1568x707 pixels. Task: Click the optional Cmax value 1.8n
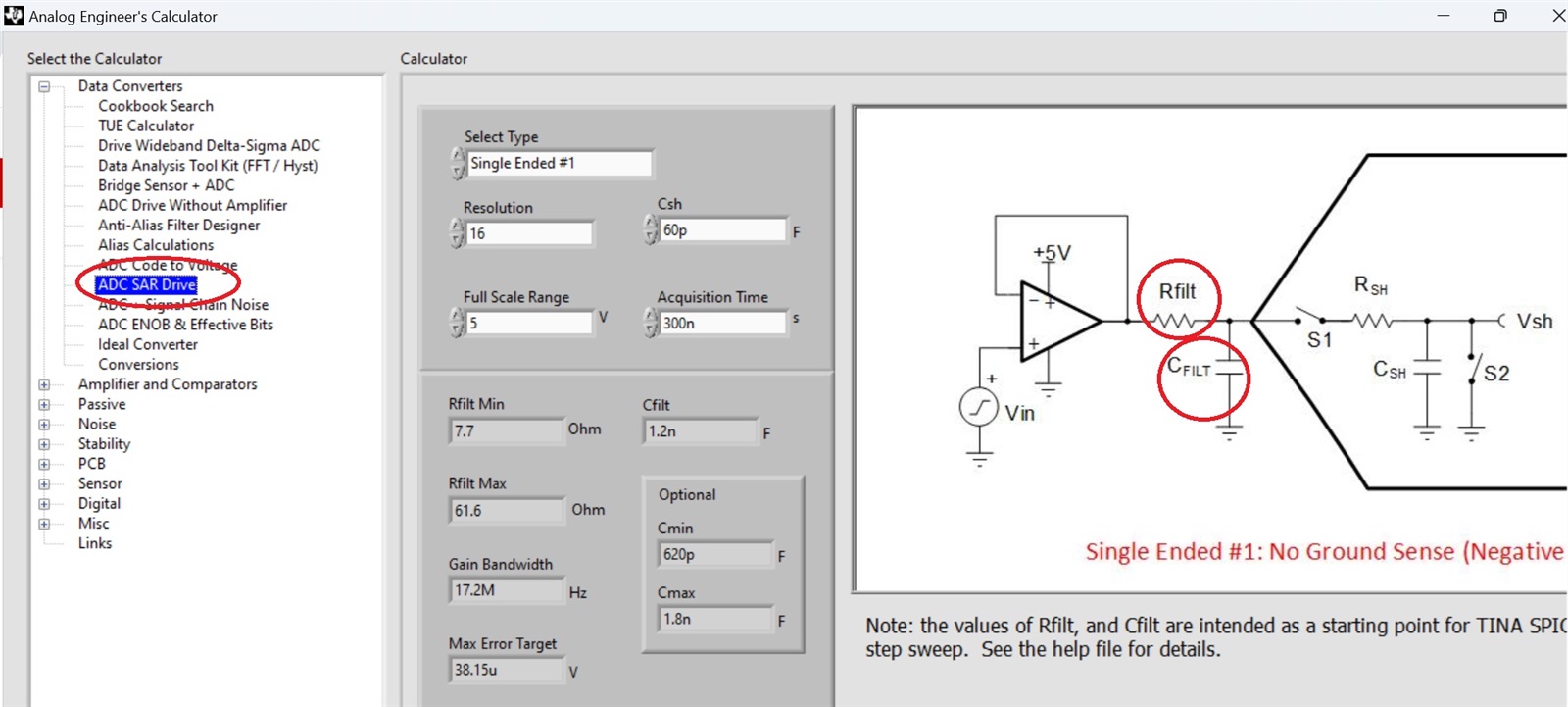tap(715, 620)
